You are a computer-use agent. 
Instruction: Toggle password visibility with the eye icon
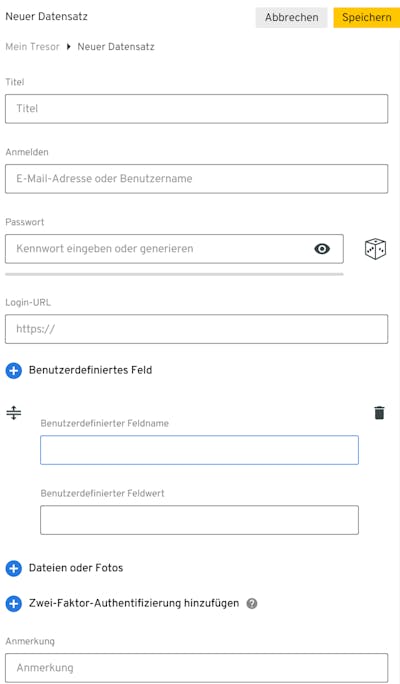pos(322,249)
